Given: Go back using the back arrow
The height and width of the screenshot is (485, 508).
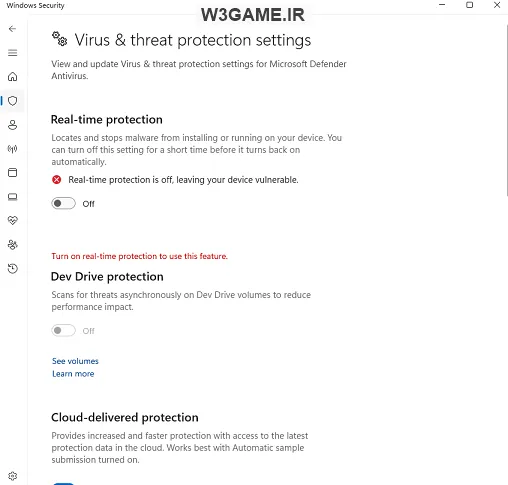Looking at the screenshot, I should 12,29.
